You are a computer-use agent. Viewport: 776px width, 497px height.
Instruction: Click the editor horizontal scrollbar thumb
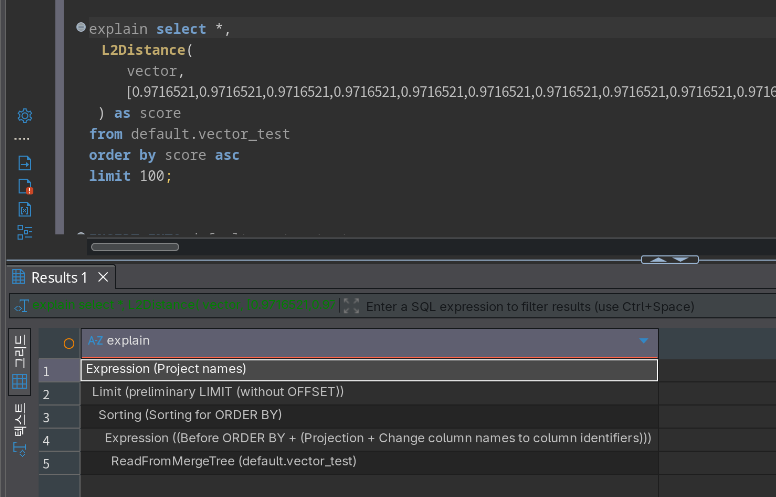click(x=134, y=246)
